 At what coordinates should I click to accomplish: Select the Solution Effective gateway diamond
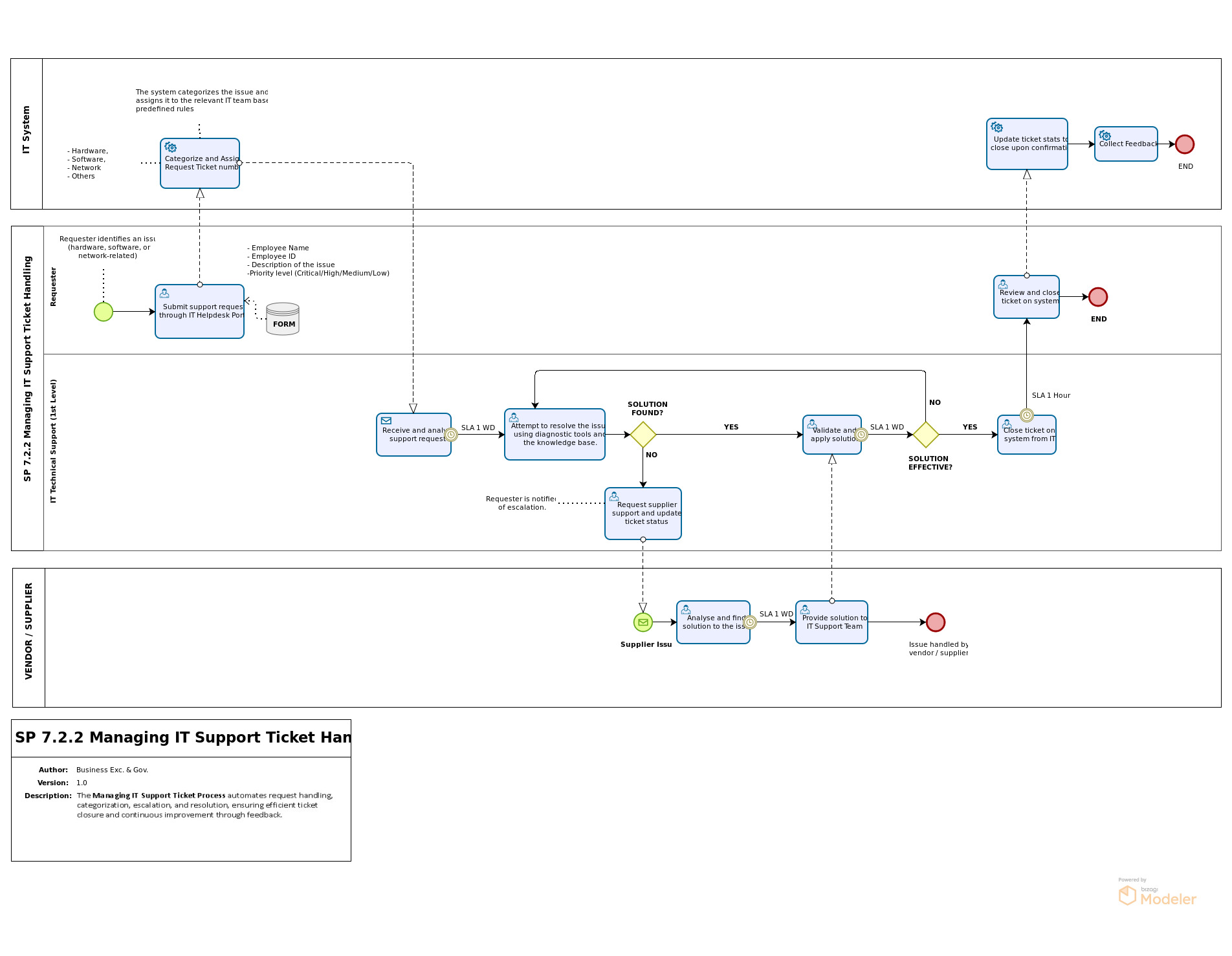pos(925,435)
